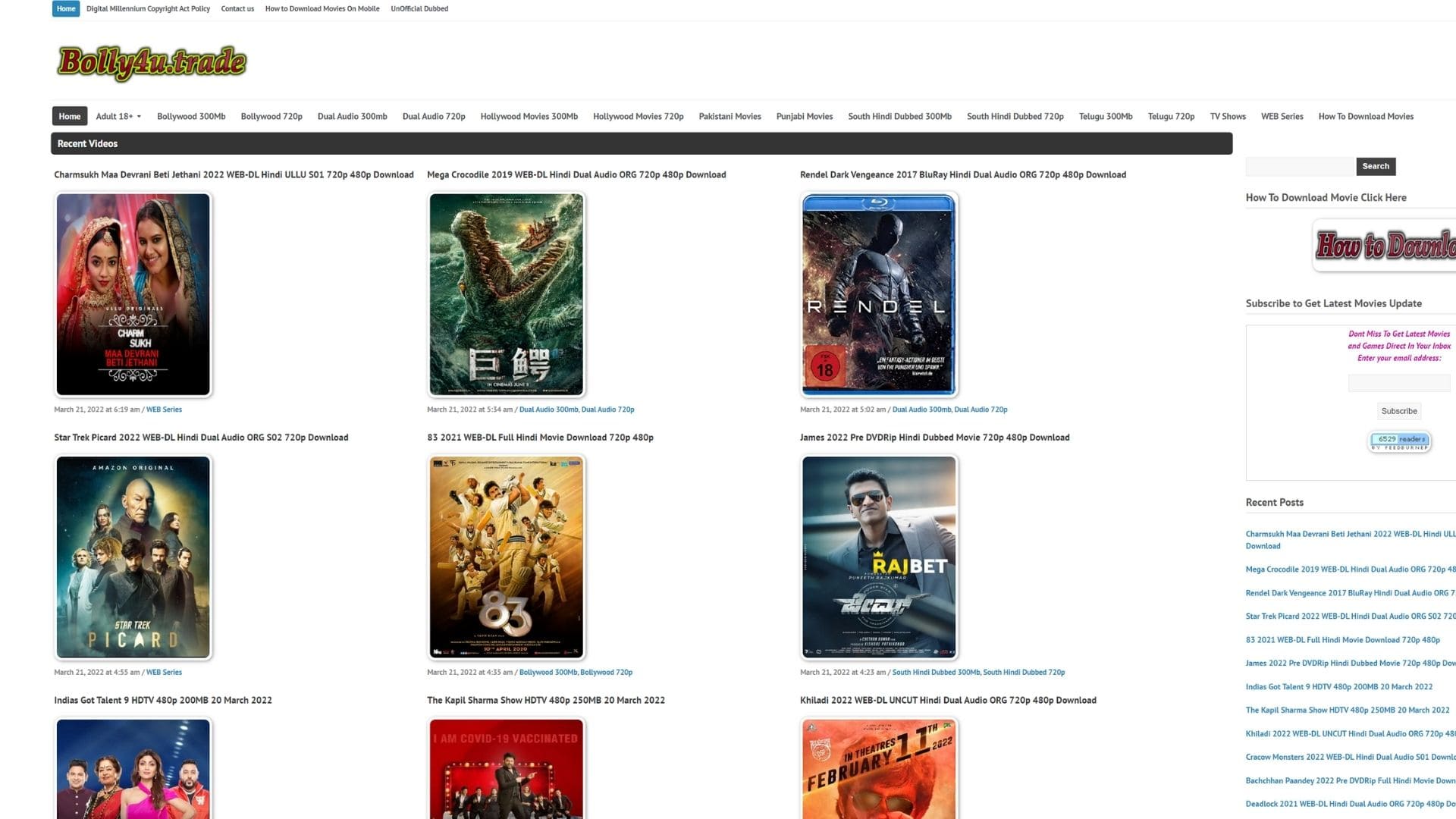
Task: Open How To Download Movies navigation item
Action: 1366,116
